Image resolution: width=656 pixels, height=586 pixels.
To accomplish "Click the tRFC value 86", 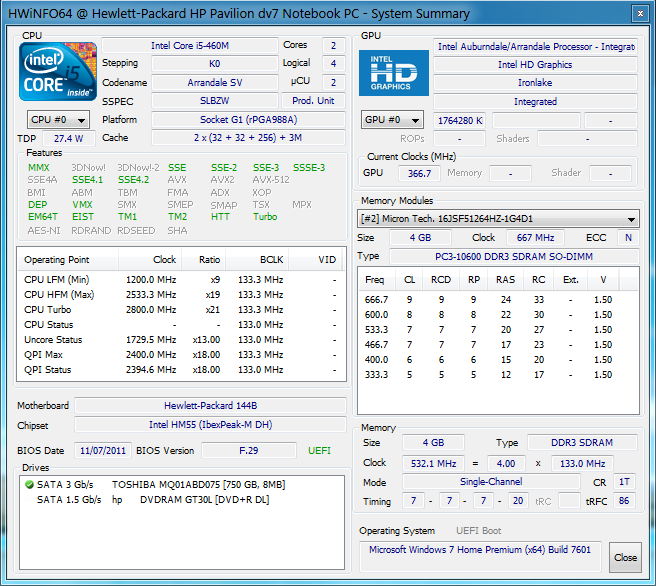I will click(624, 501).
